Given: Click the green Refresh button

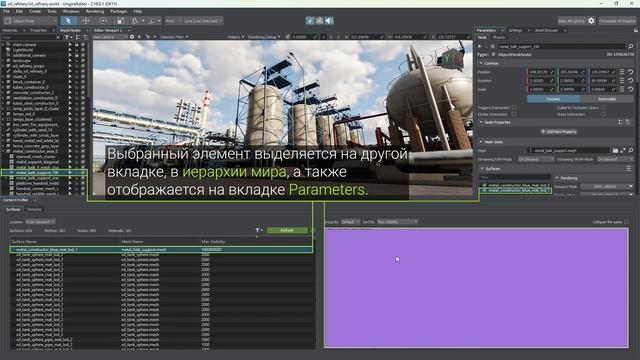Looking at the screenshot, I should point(287,230).
